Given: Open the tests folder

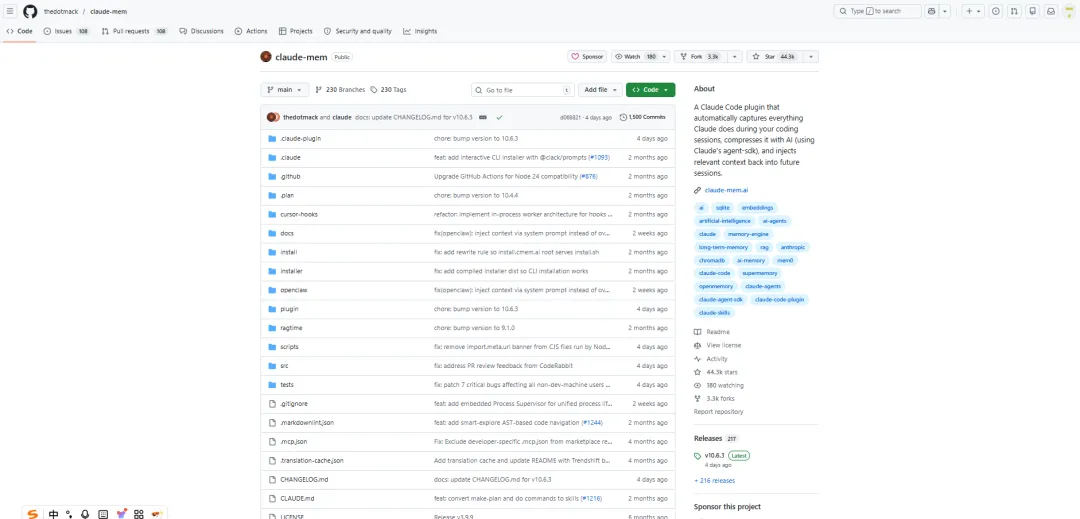Looking at the screenshot, I should 287,385.
